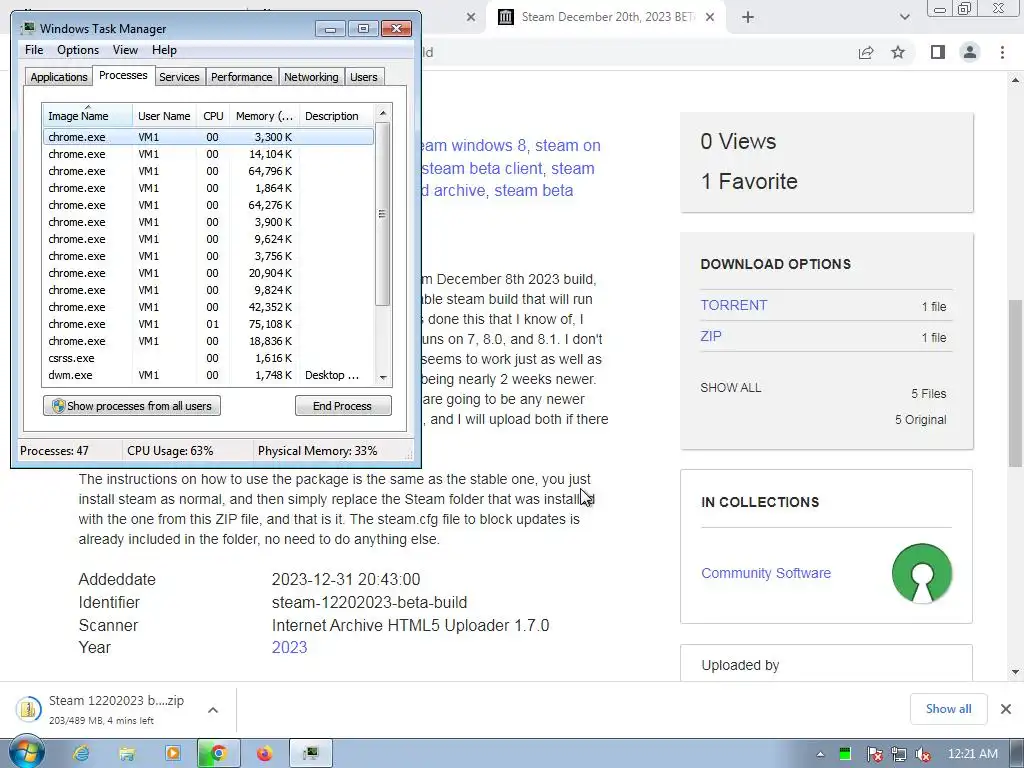Open the Windows Start menu orb
This screenshot has width=1024, height=768.
point(27,752)
